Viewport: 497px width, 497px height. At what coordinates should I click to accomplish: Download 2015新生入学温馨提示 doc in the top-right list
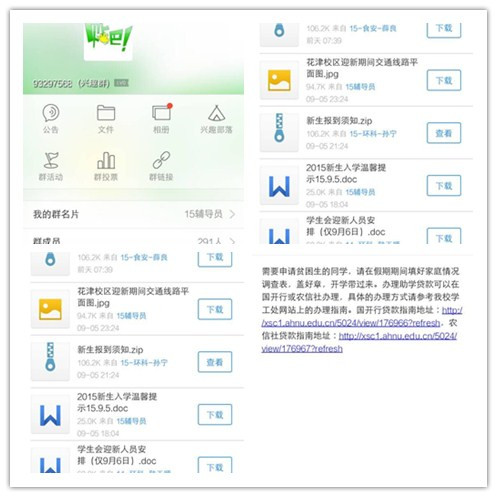tap(444, 186)
